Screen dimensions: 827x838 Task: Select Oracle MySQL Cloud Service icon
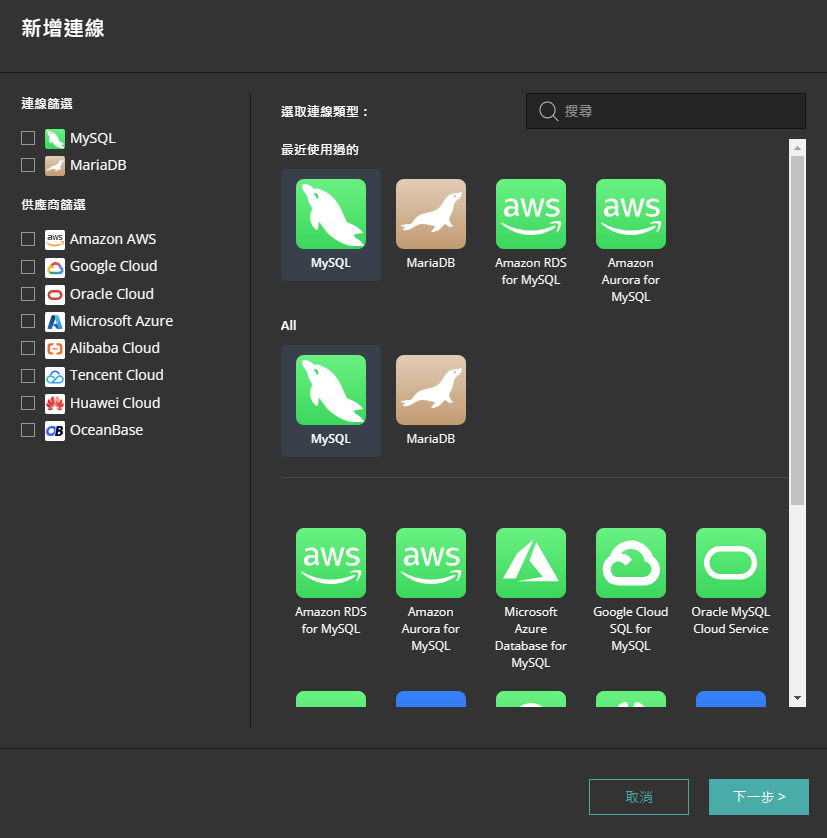point(731,563)
